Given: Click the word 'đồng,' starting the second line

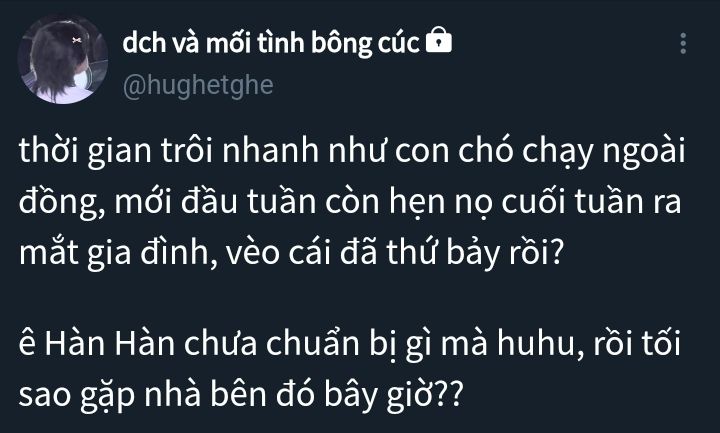Looking at the screenshot, I should pos(62,203).
